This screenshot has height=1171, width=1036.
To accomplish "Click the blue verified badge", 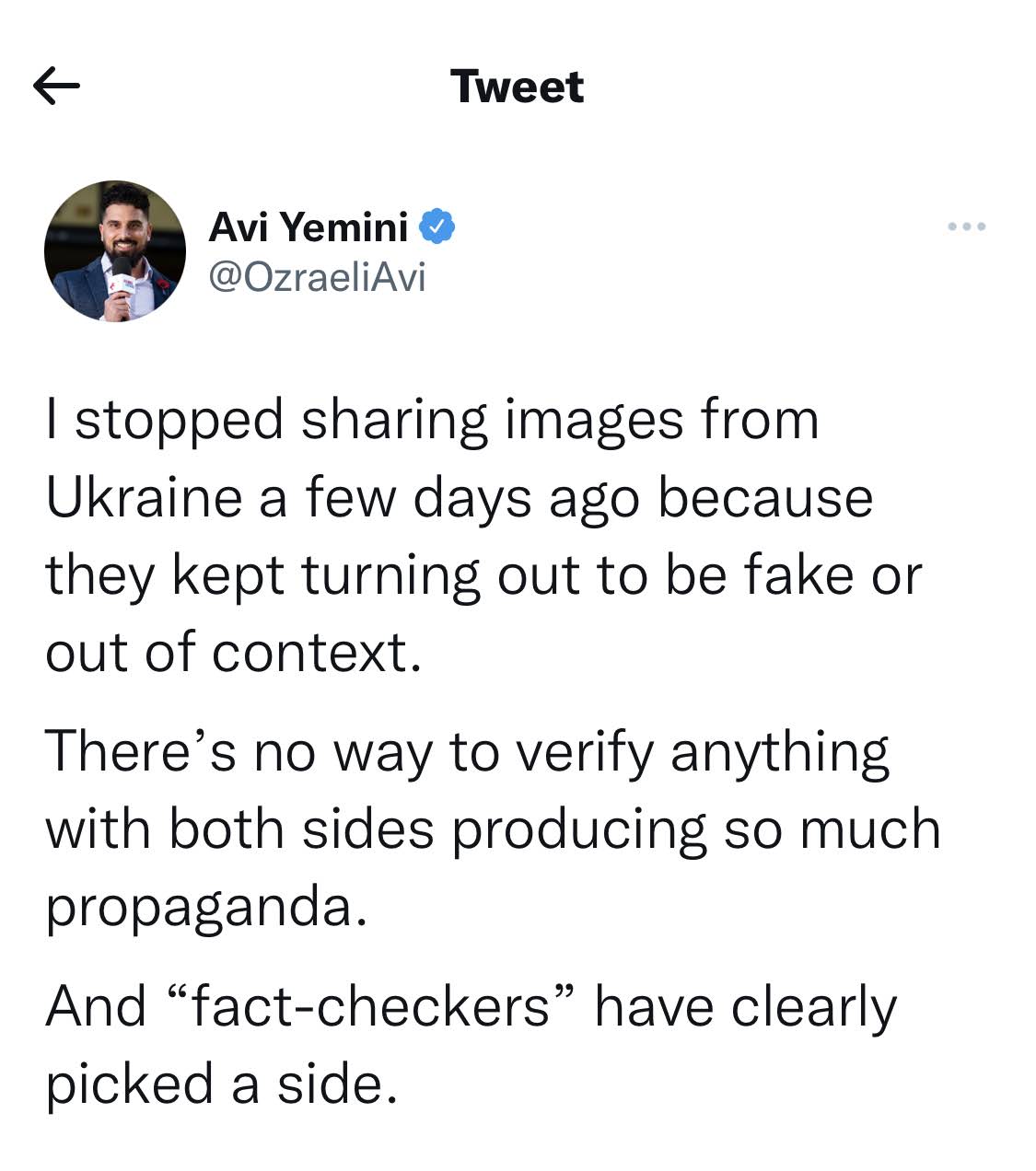I will (x=437, y=226).
